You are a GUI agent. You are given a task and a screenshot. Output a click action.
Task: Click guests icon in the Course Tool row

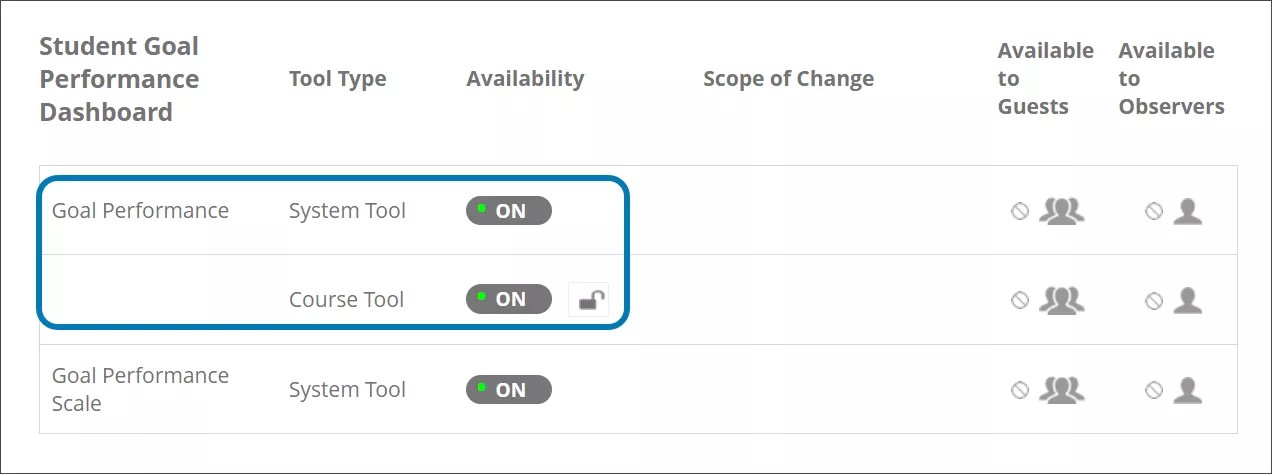coord(1061,300)
